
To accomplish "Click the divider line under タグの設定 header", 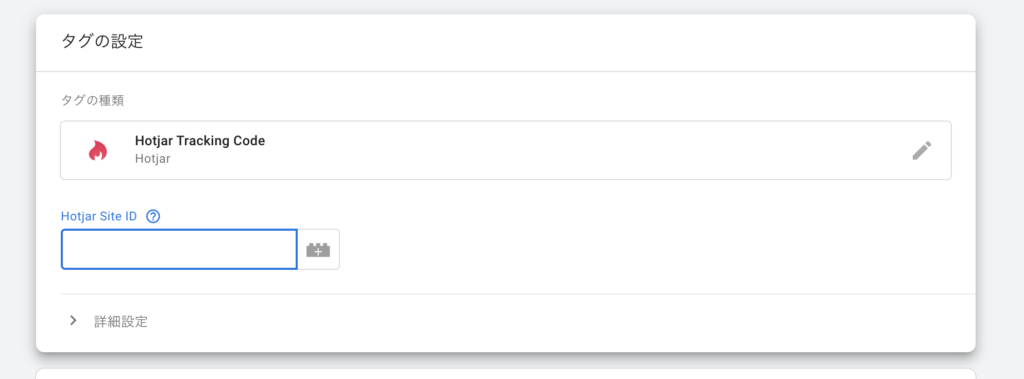I will [505, 71].
